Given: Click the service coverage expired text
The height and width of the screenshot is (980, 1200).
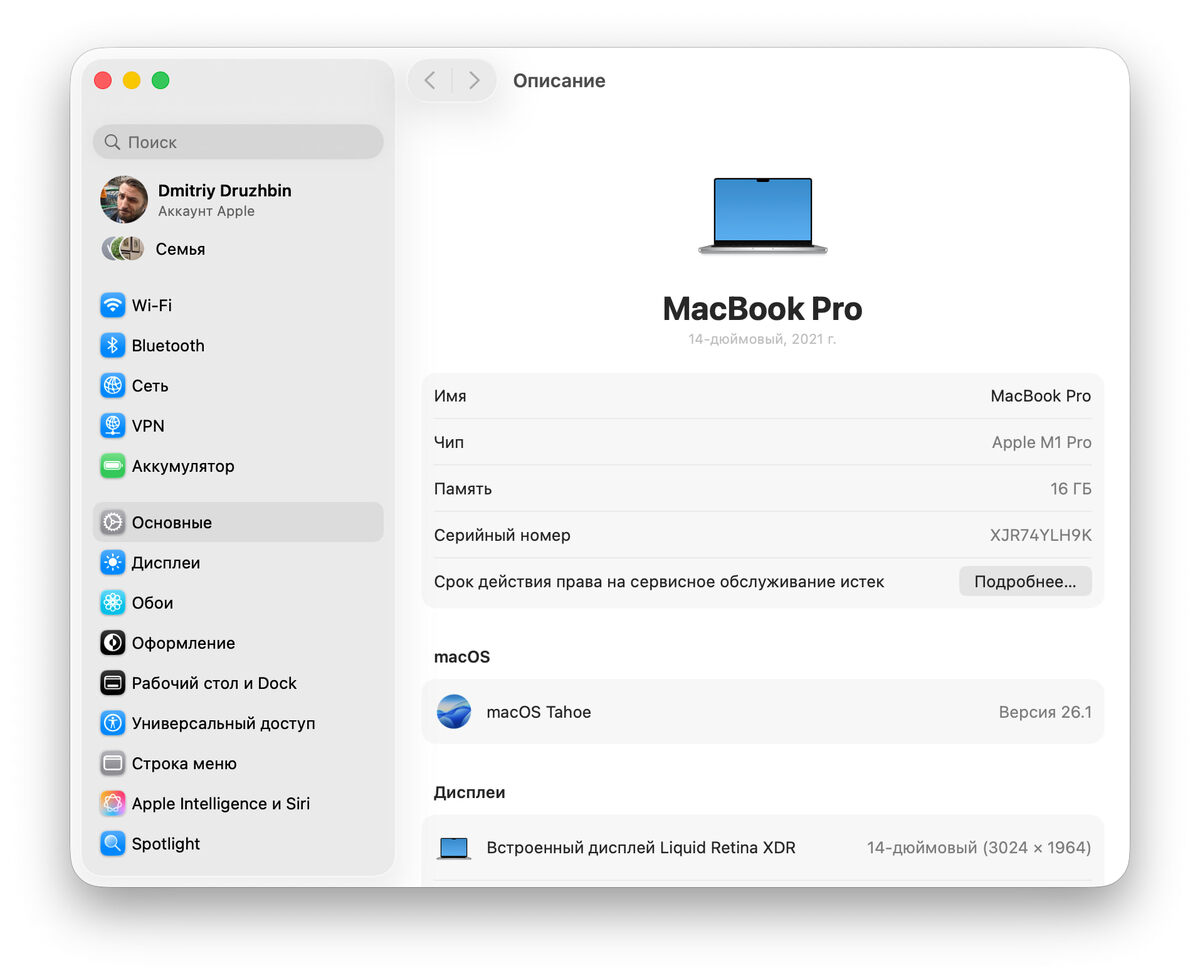Looking at the screenshot, I should click(x=659, y=581).
